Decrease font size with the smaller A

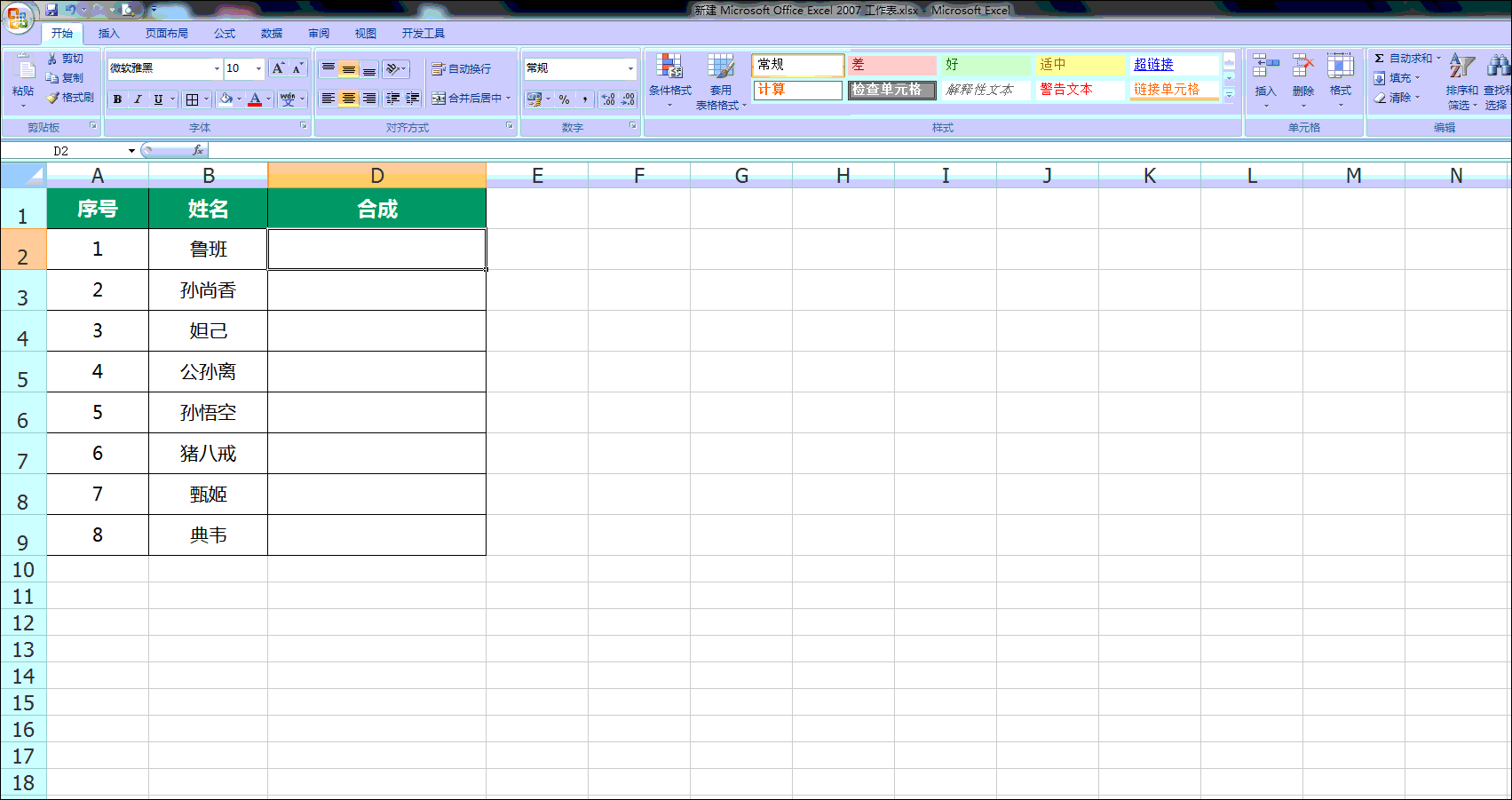pyautogui.click(x=297, y=68)
